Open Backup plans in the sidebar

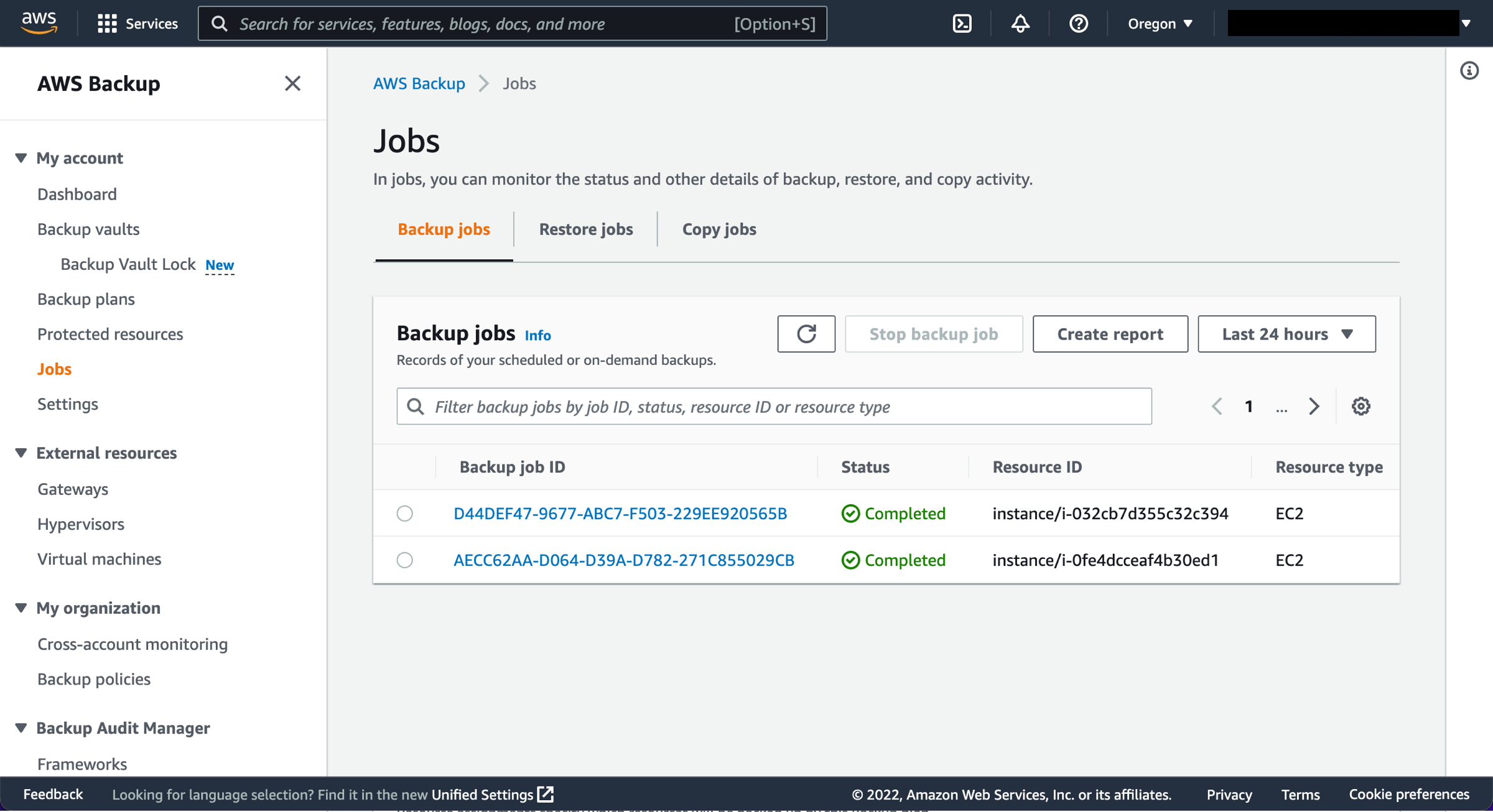(x=86, y=299)
